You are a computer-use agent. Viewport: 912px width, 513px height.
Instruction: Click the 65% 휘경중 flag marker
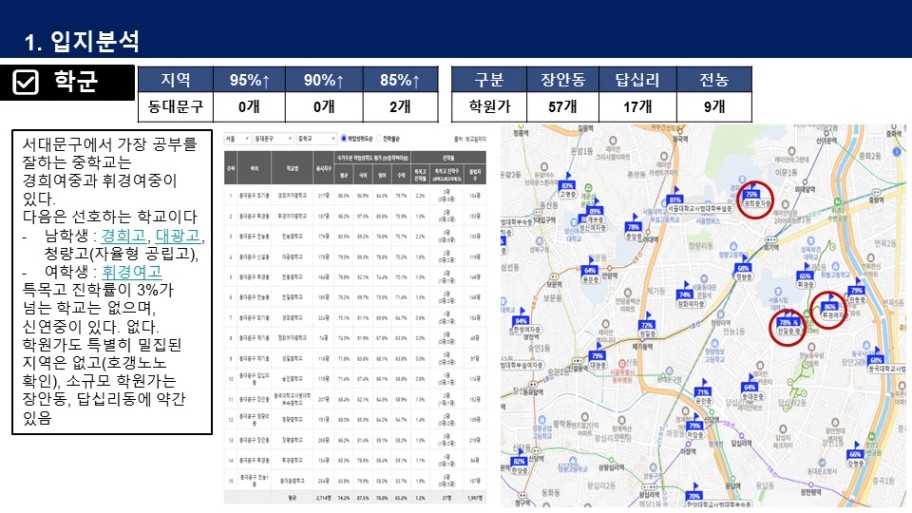(x=806, y=276)
